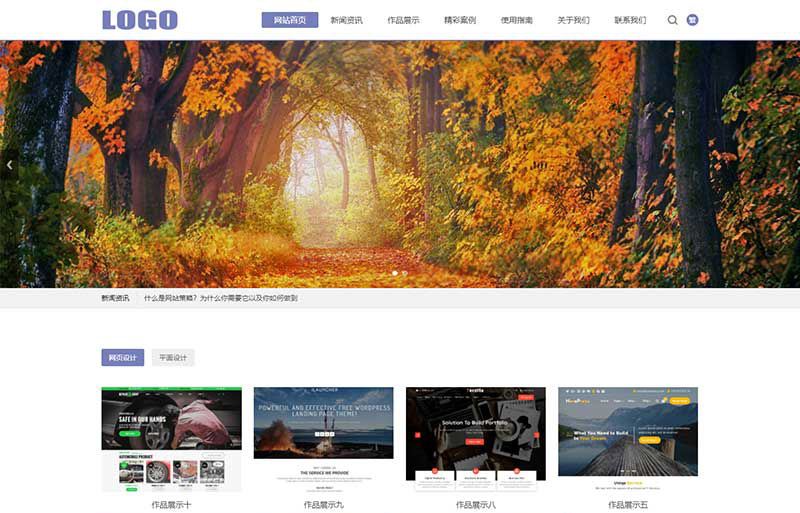The height and width of the screenshot is (513, 800).
Task: Open 精彩案例 menu item
Action: (460, 20)
